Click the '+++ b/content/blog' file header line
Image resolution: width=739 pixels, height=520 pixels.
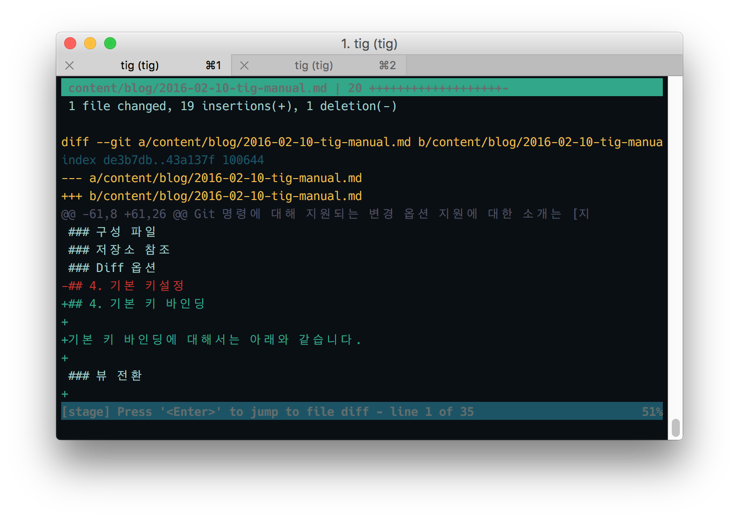[x=212, y=196]
